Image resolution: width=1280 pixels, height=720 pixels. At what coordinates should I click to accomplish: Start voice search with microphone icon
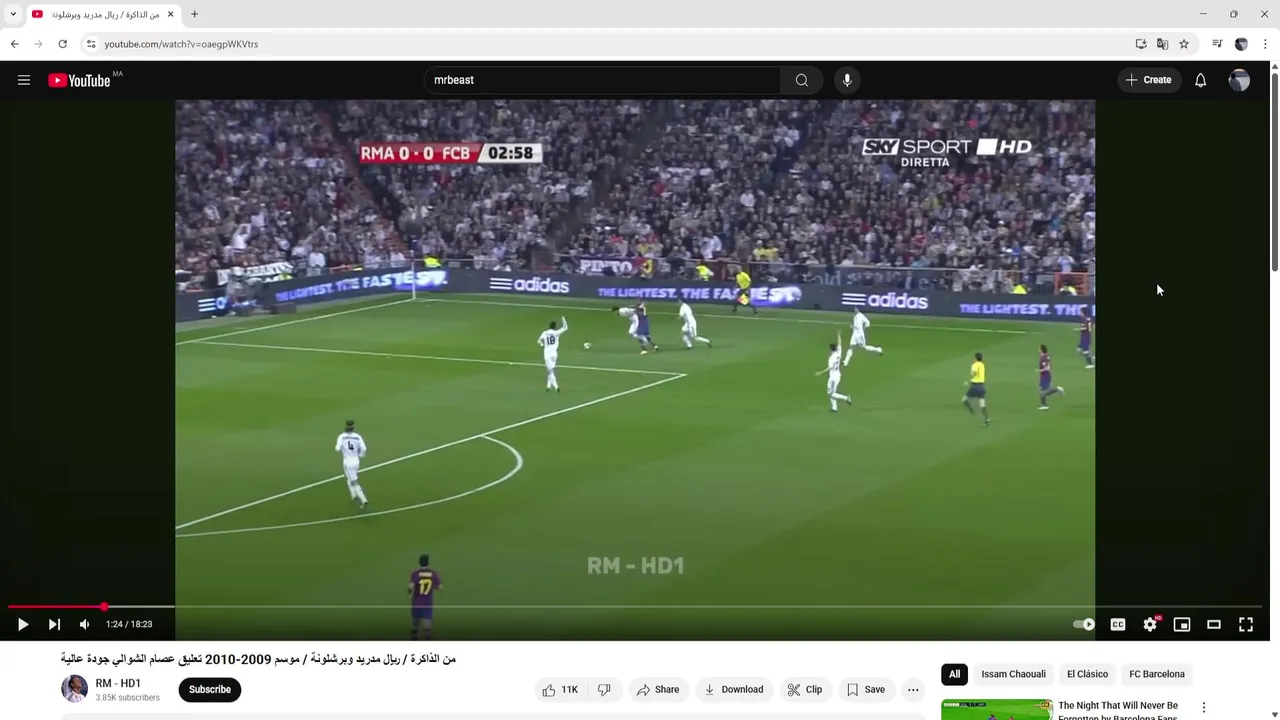(847, 80)
